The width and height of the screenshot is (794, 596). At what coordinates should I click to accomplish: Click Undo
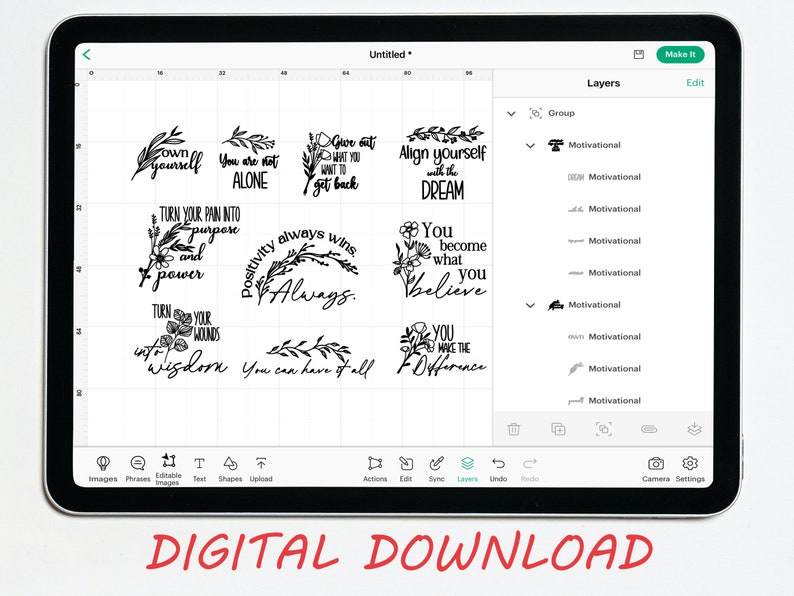498,468
